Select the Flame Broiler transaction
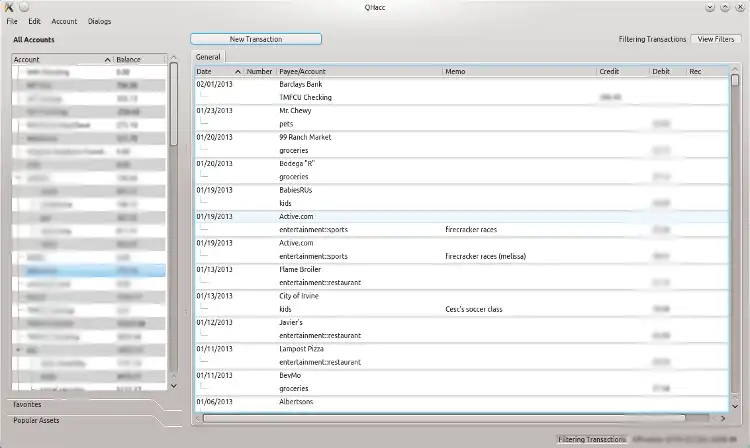 [x=462, y=270]
